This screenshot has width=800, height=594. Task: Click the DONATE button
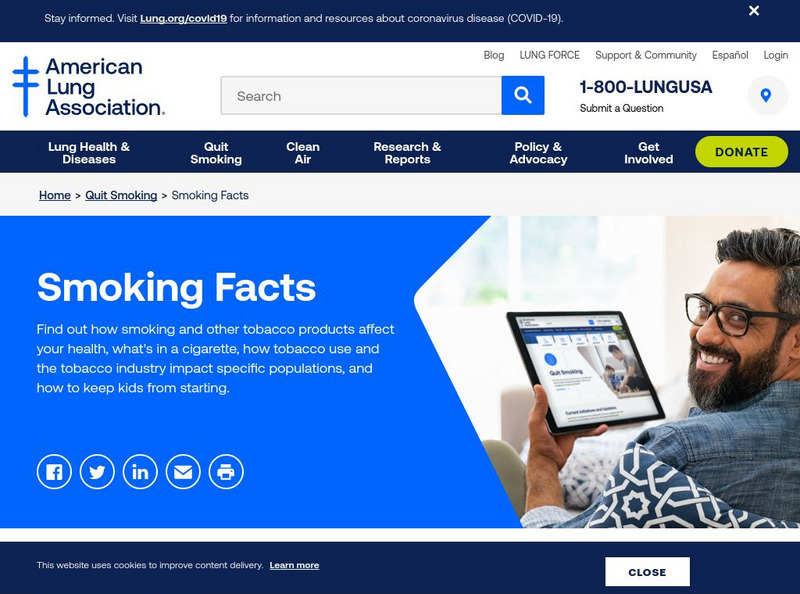click(x=741, y=152)
